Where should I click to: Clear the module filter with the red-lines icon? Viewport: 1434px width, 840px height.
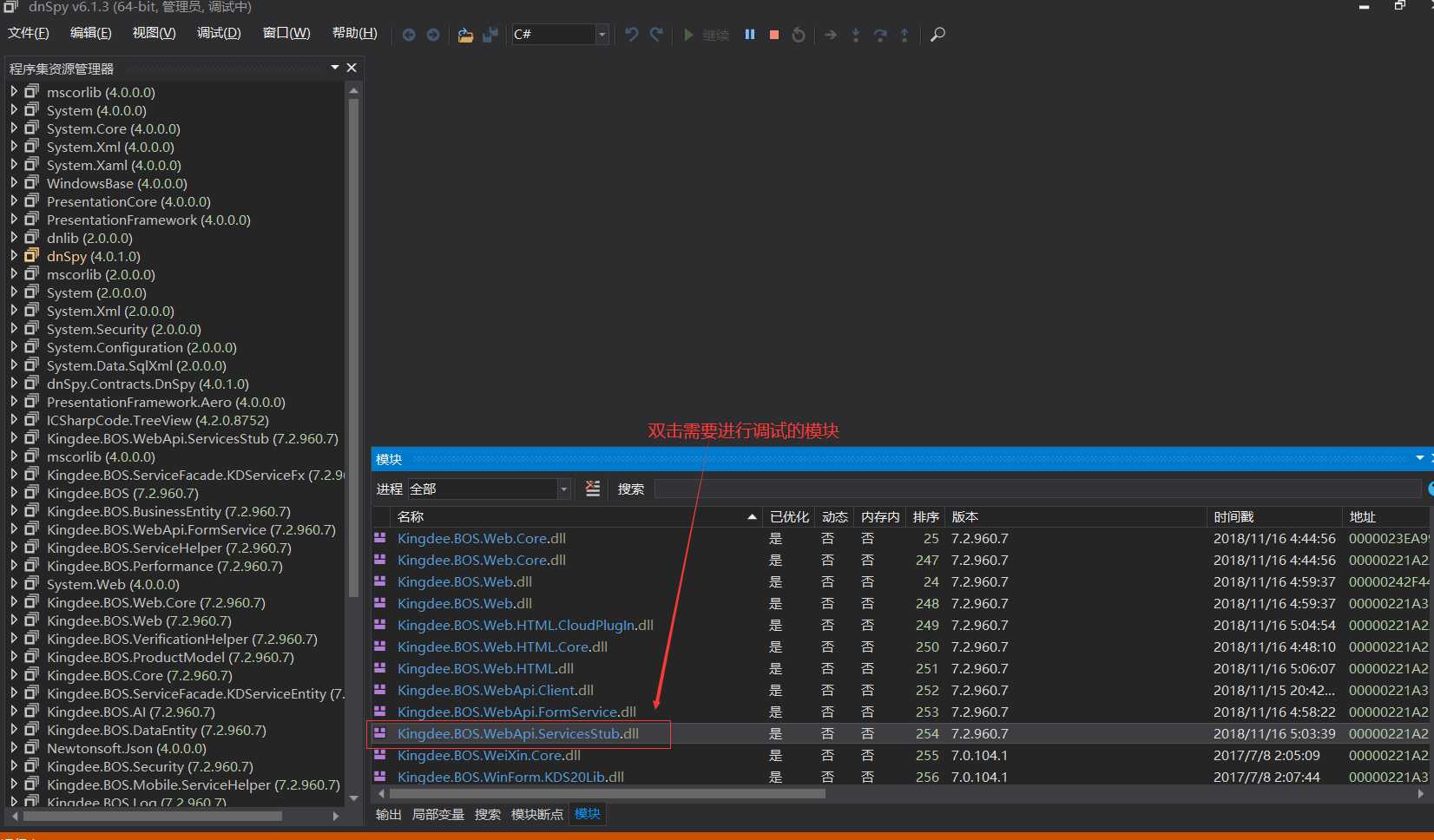tap(593, 489)
